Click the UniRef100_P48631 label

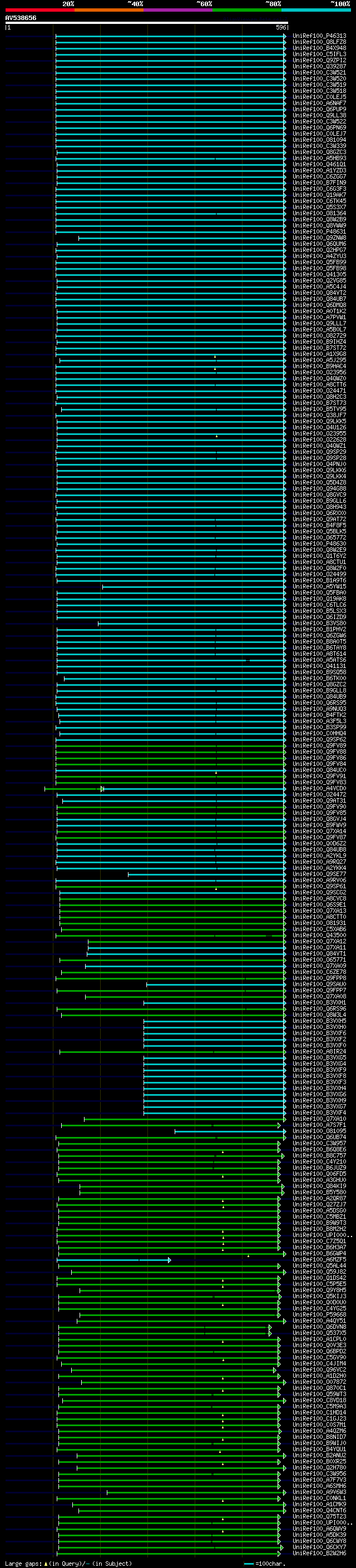319,231
